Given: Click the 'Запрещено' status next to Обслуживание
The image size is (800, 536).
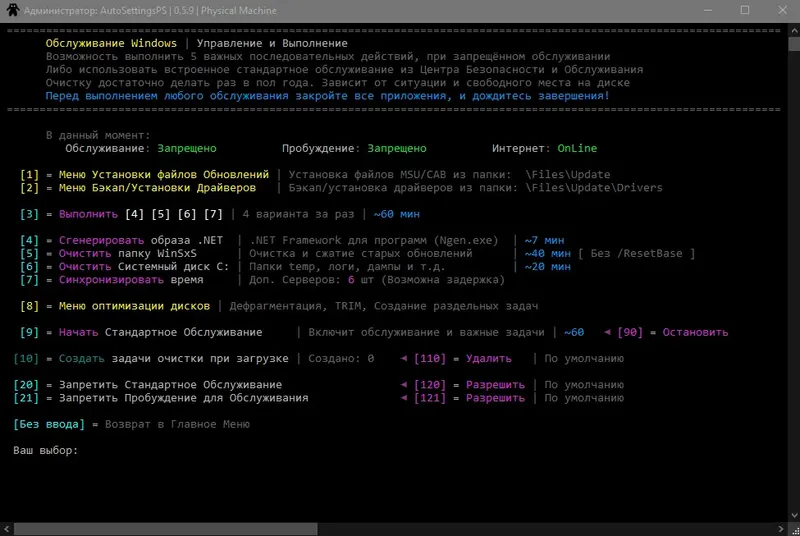Looking at the screenshot, I should coord(187,148).
